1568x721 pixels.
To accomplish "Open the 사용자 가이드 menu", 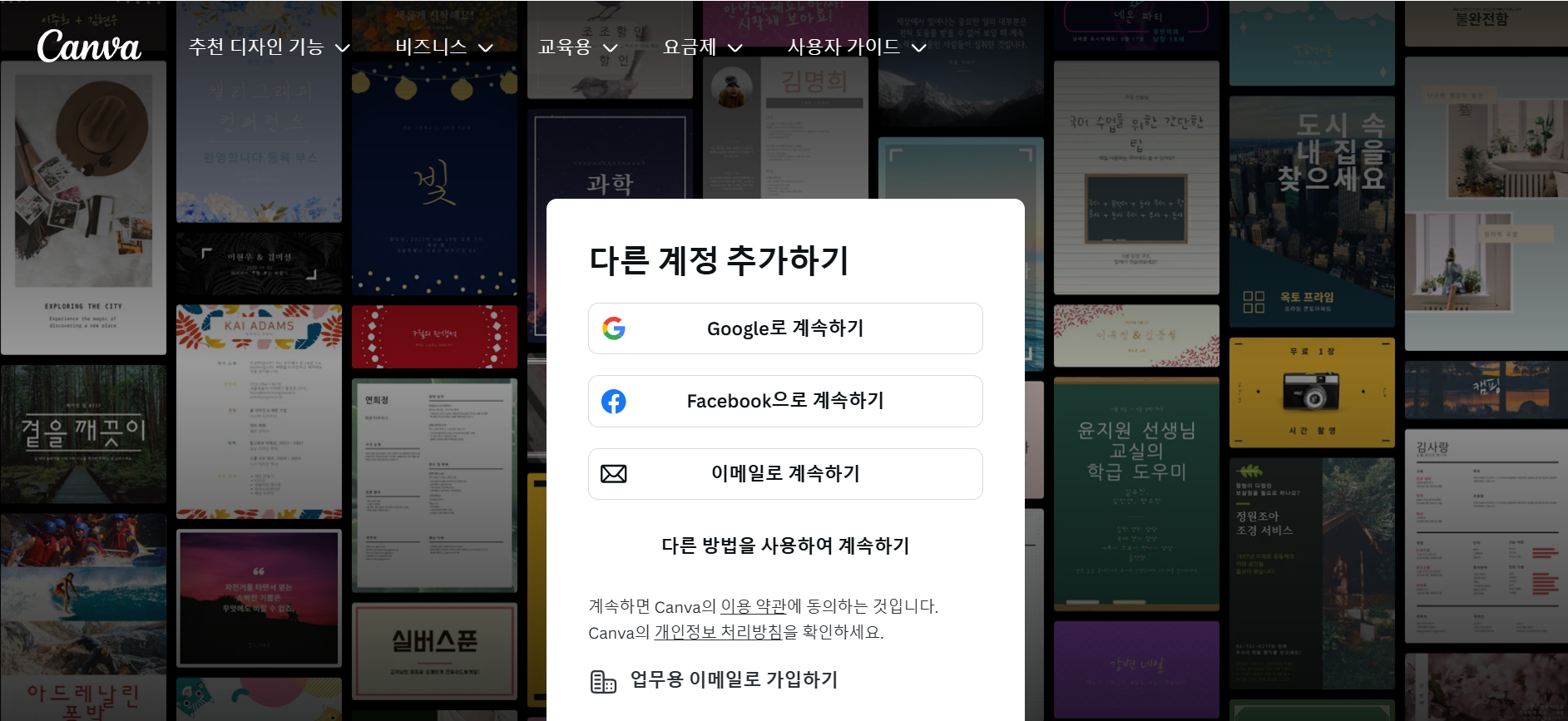I will tap(857, 47).
